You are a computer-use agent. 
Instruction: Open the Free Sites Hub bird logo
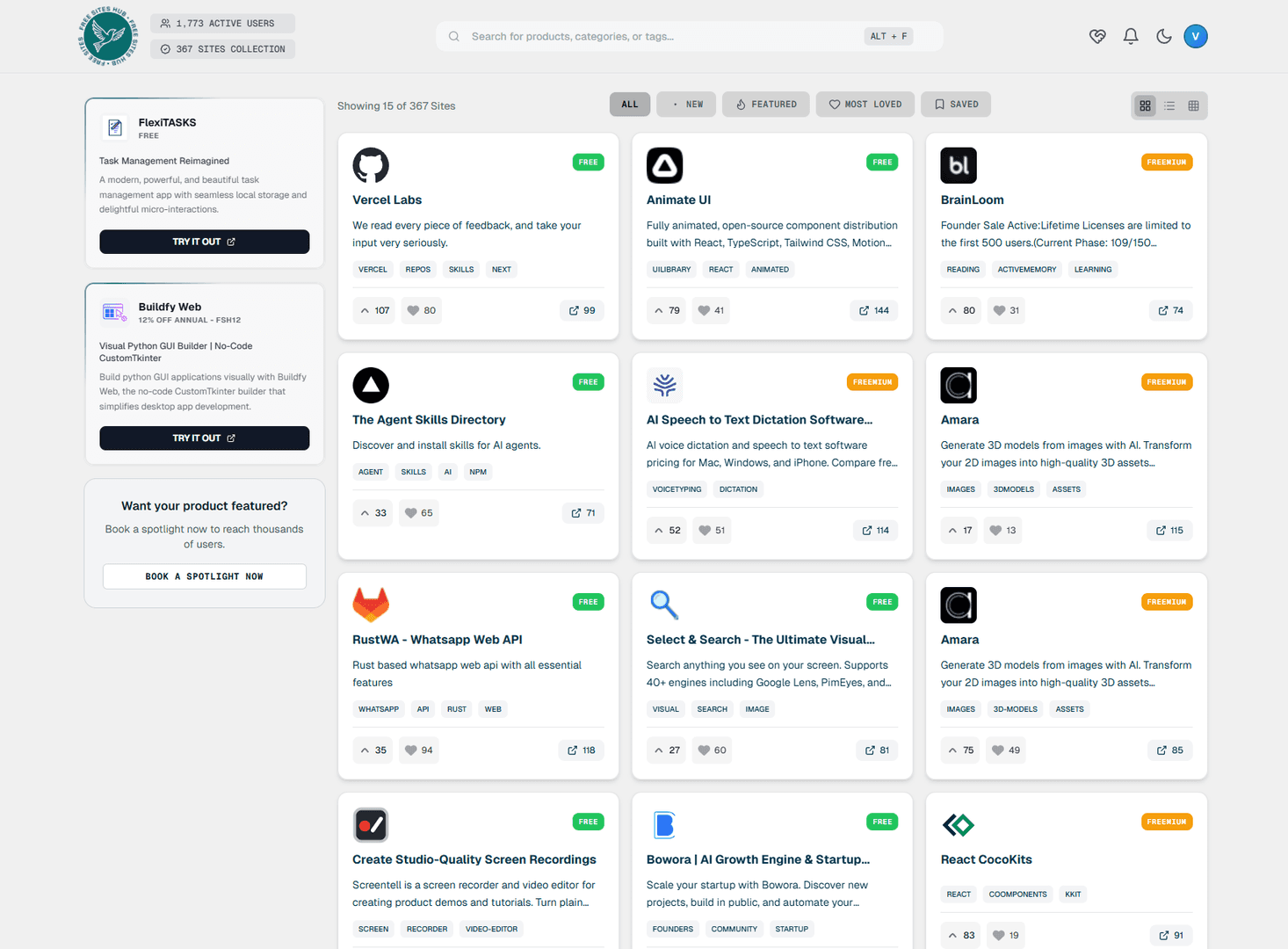click(108, 36)
